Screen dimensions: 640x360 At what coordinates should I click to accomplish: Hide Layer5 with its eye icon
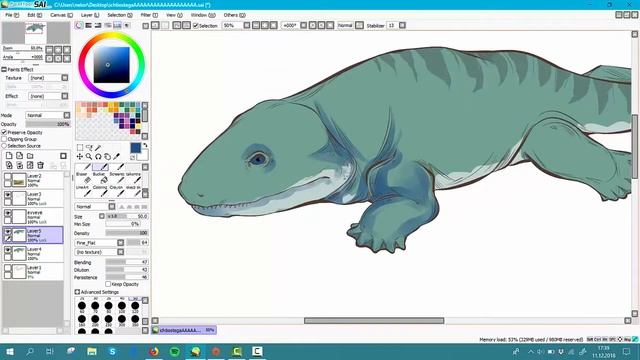point(8,231)
